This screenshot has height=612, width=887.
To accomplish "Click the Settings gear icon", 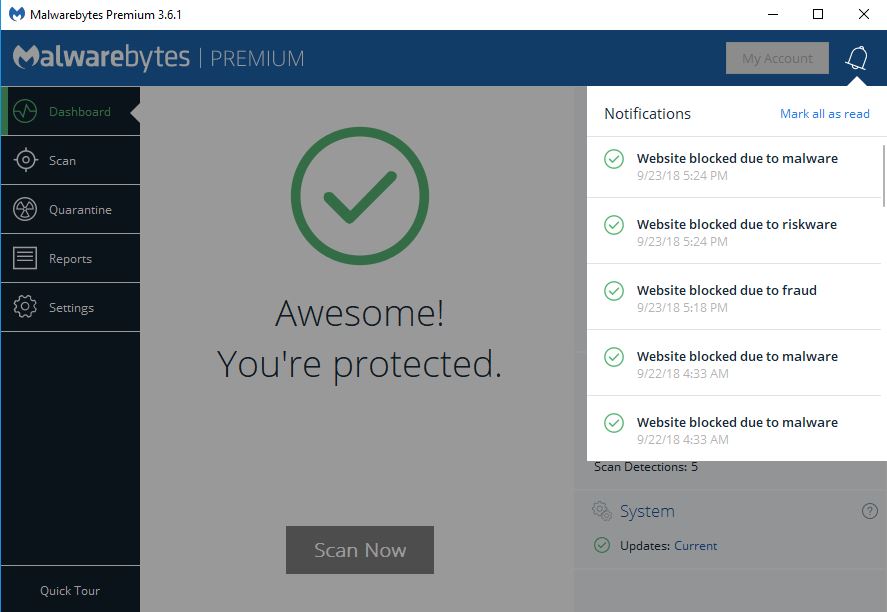I will click(x=25, y=307).
